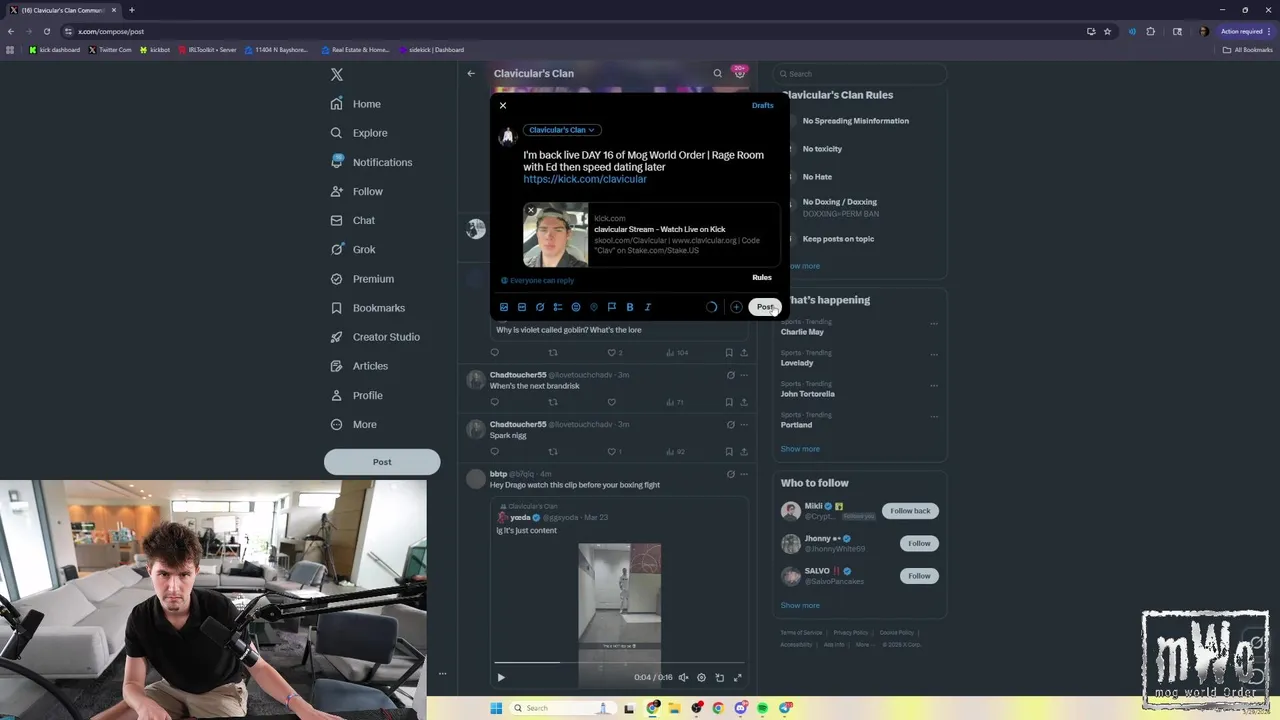Toggle italic formatting in composer
1280x720 pixels.
pos(648,307)
